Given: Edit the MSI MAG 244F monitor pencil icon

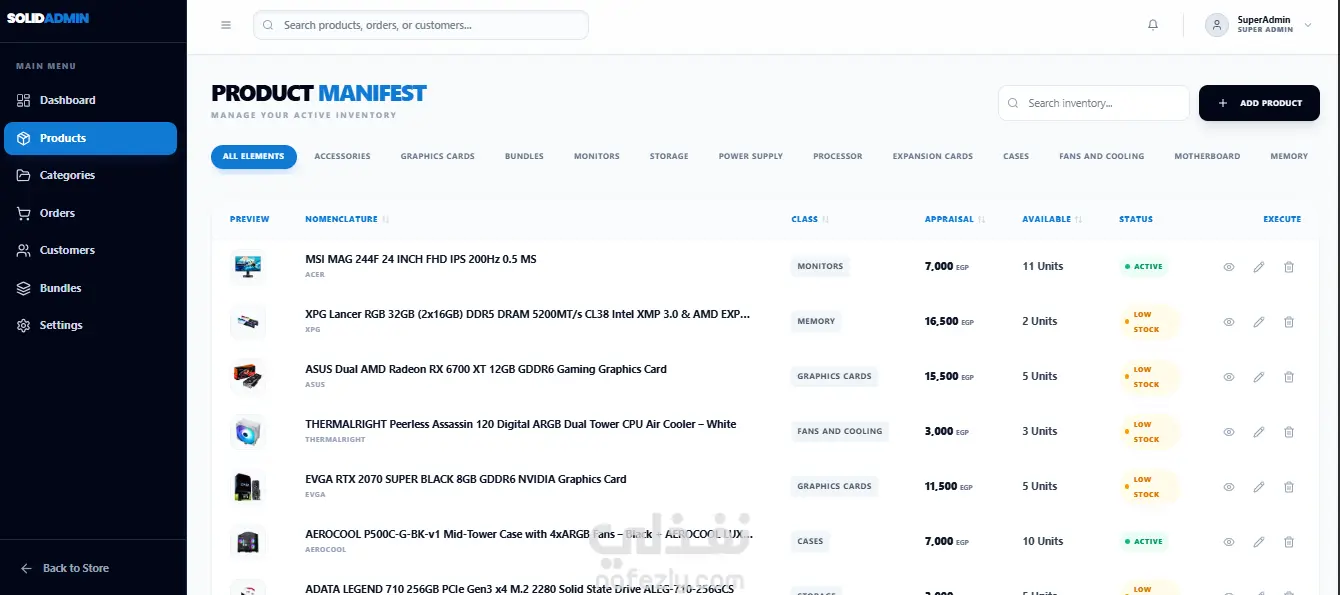Looking at the screenshot, I should tap(1259, 267).
